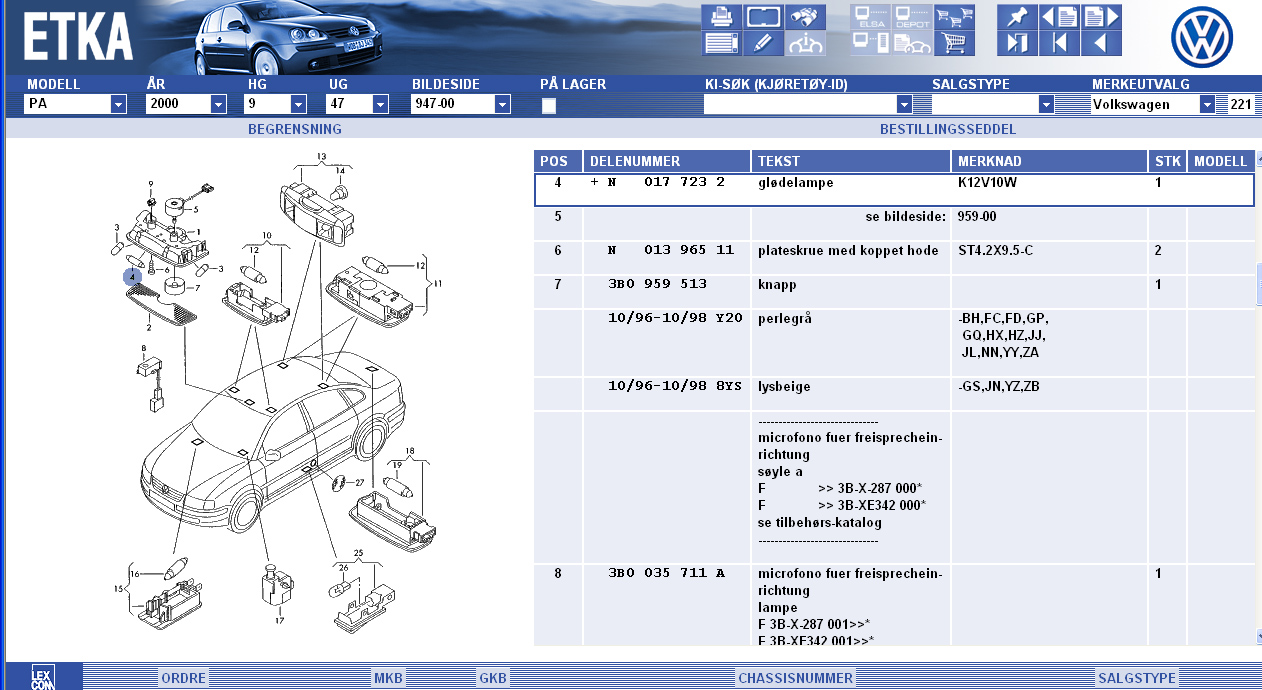Click the field showing 221

click(x=1241, y=104)
